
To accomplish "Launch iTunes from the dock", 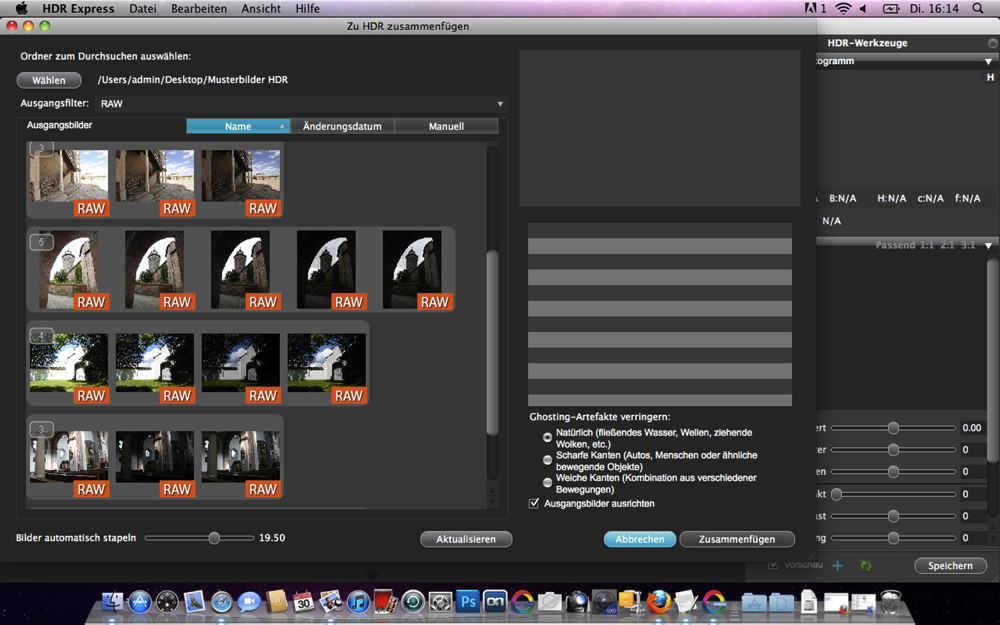I will pos(358,601).
